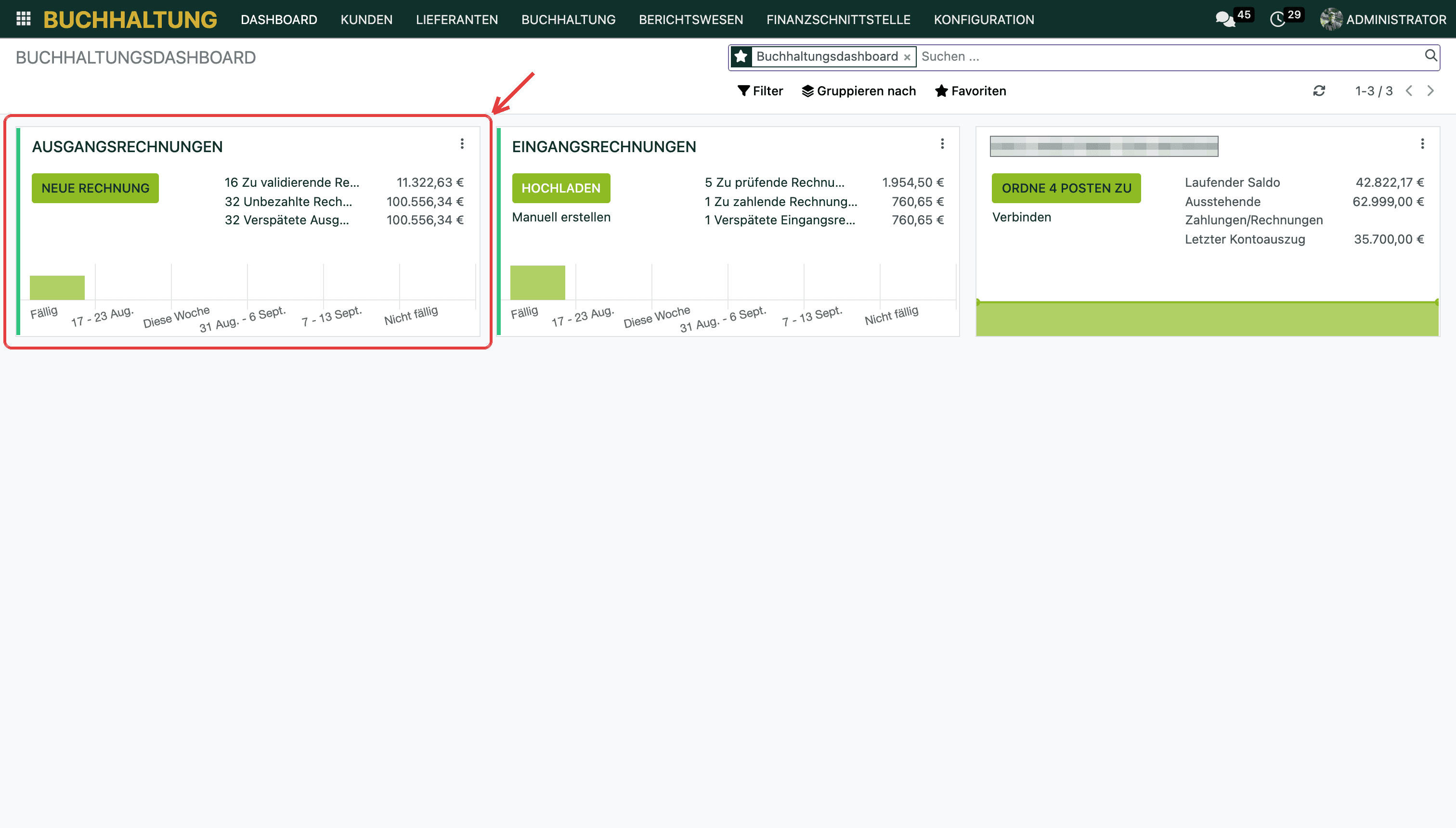Open Ausgangsrechnungen card three-dot menu
The height and width of the screenshot is (828, 1456).
click(462, 144)
